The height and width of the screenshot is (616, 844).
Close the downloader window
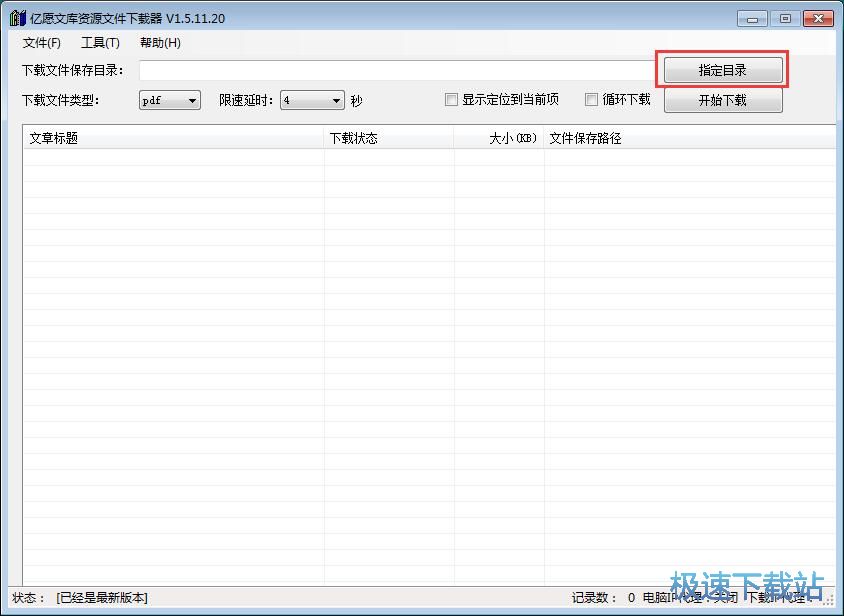(818, 19)
